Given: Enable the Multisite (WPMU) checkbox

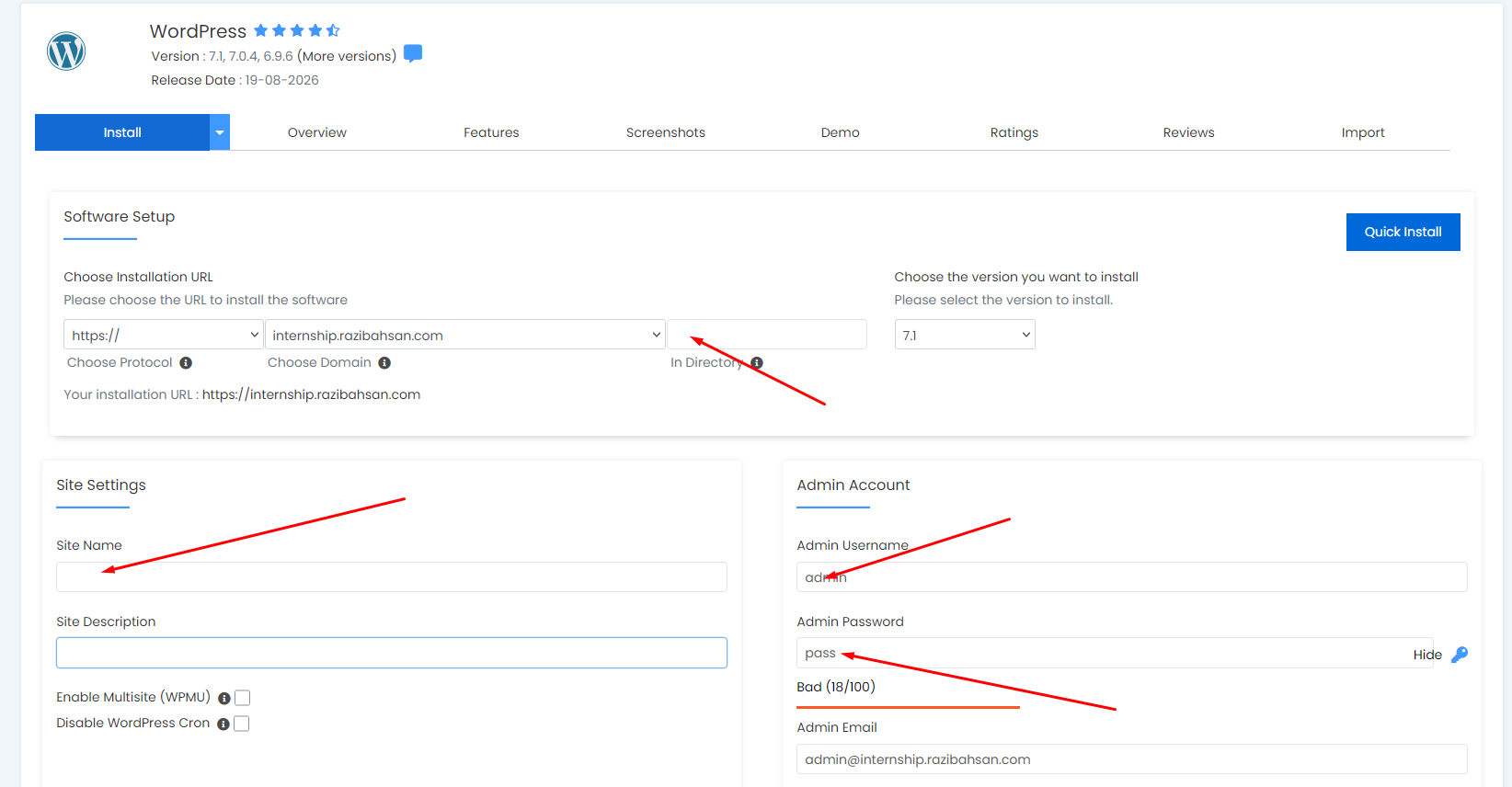Looking at the screenshot, I should pyautogui.click(x=243, y=698).
